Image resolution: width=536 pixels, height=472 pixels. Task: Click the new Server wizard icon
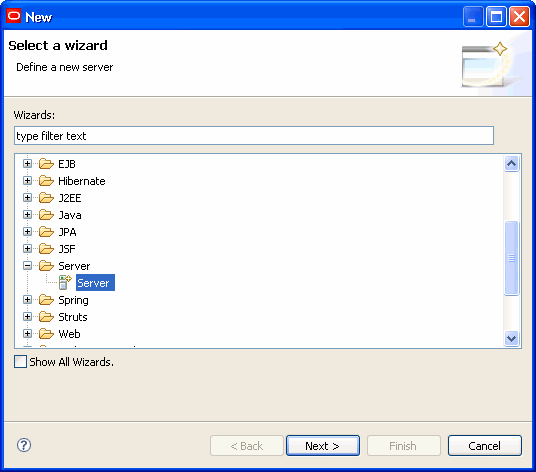point(65,283)
